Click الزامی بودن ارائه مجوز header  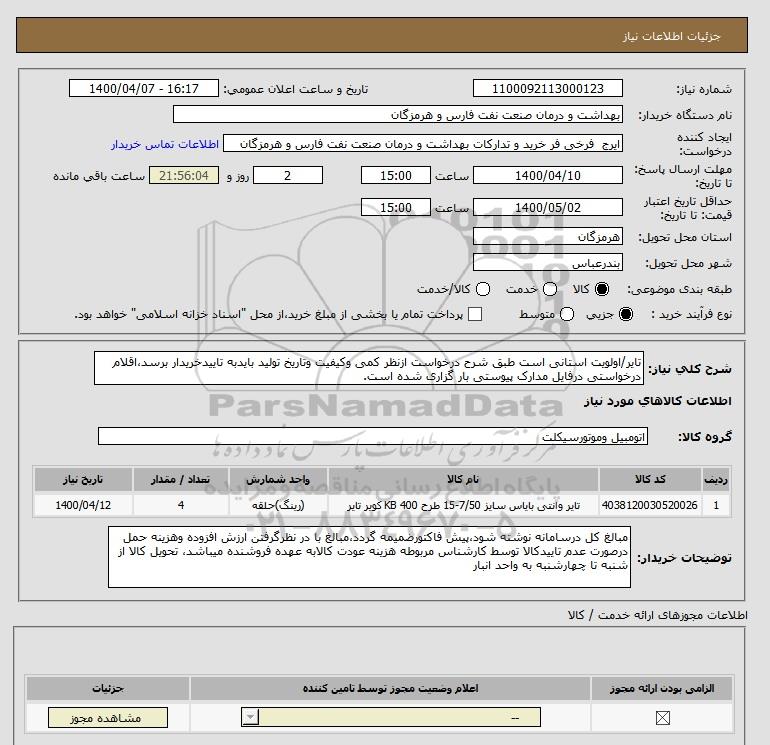[x=662, y=689]
